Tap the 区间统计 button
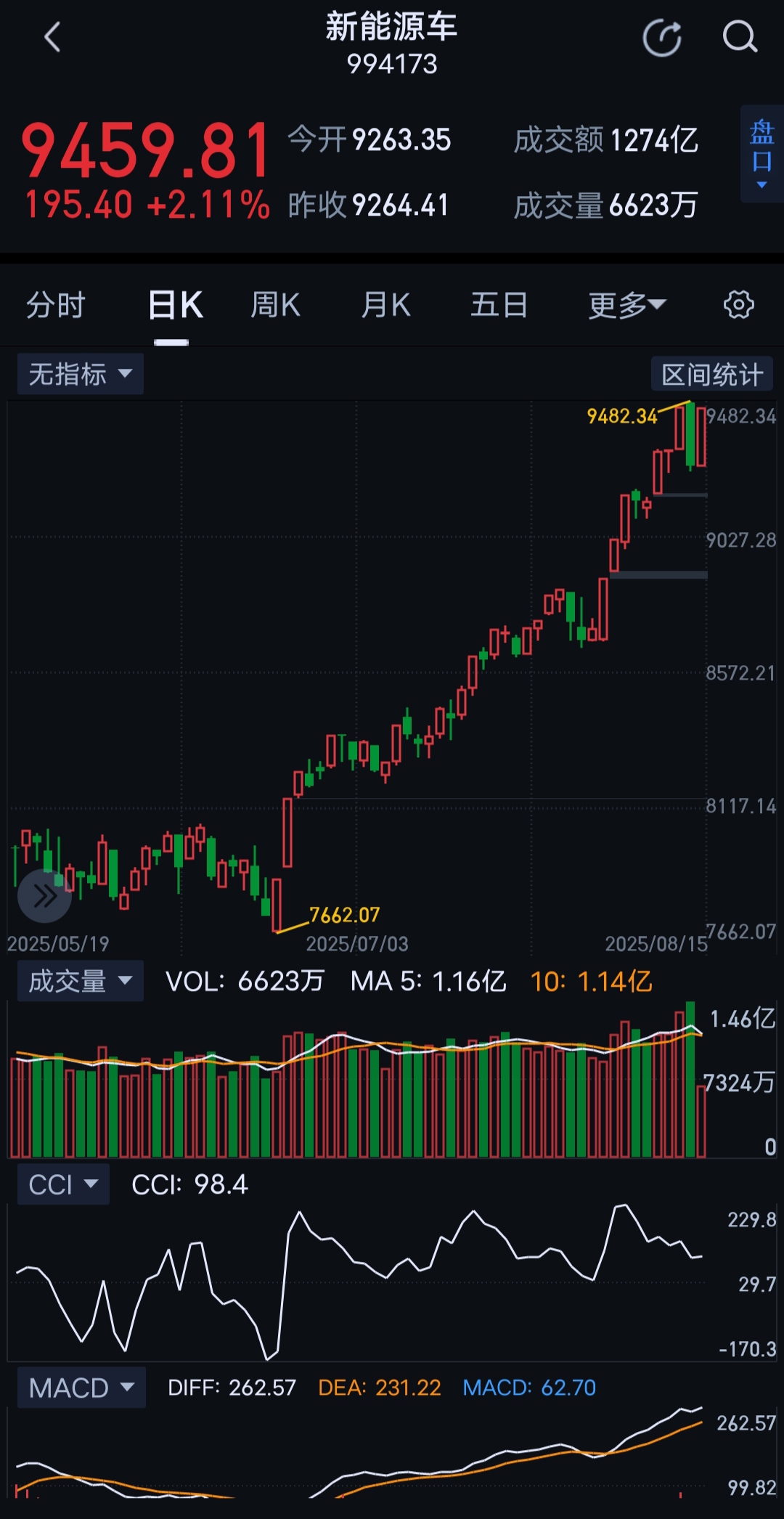This screenshot has width=784, height=1519. (712, 375)
